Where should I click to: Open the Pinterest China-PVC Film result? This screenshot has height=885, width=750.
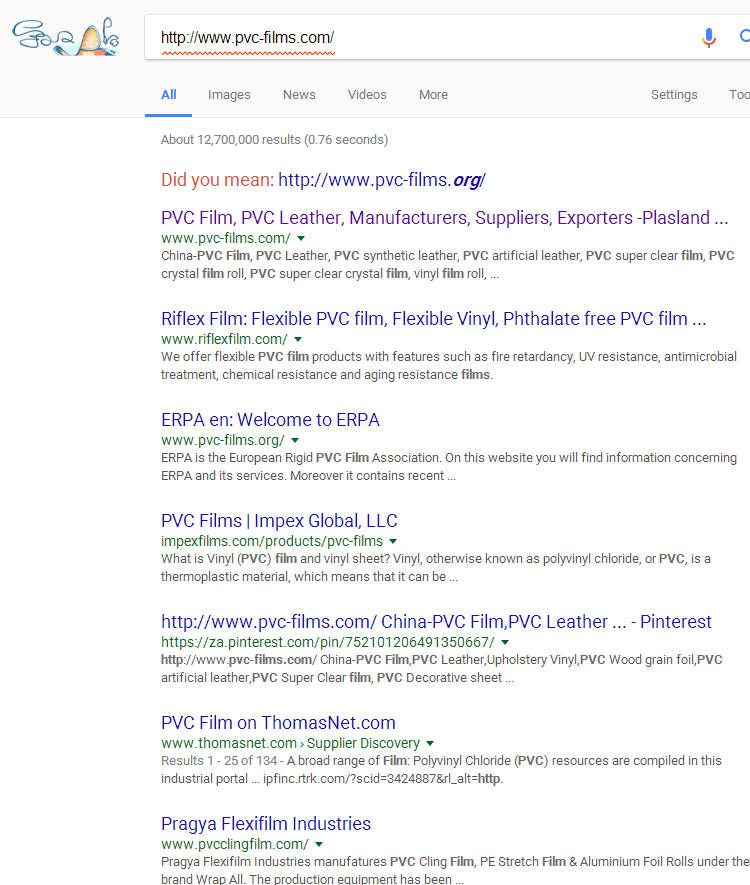(x=436, y=622)
